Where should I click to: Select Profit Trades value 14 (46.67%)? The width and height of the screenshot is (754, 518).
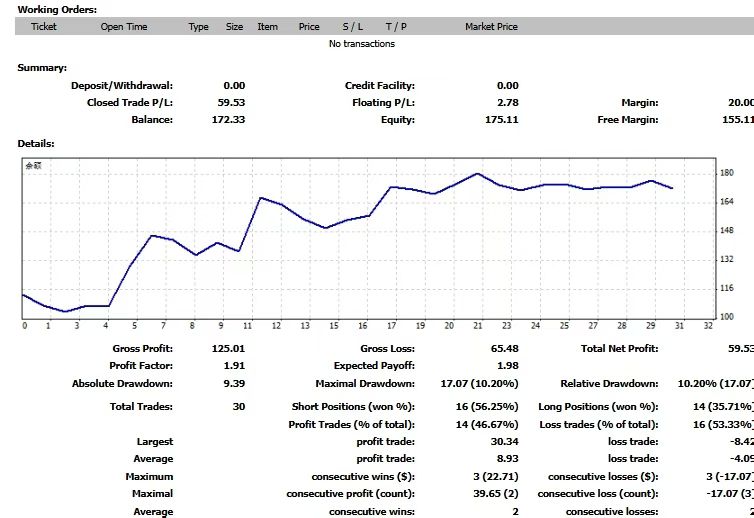pos(487,425)
